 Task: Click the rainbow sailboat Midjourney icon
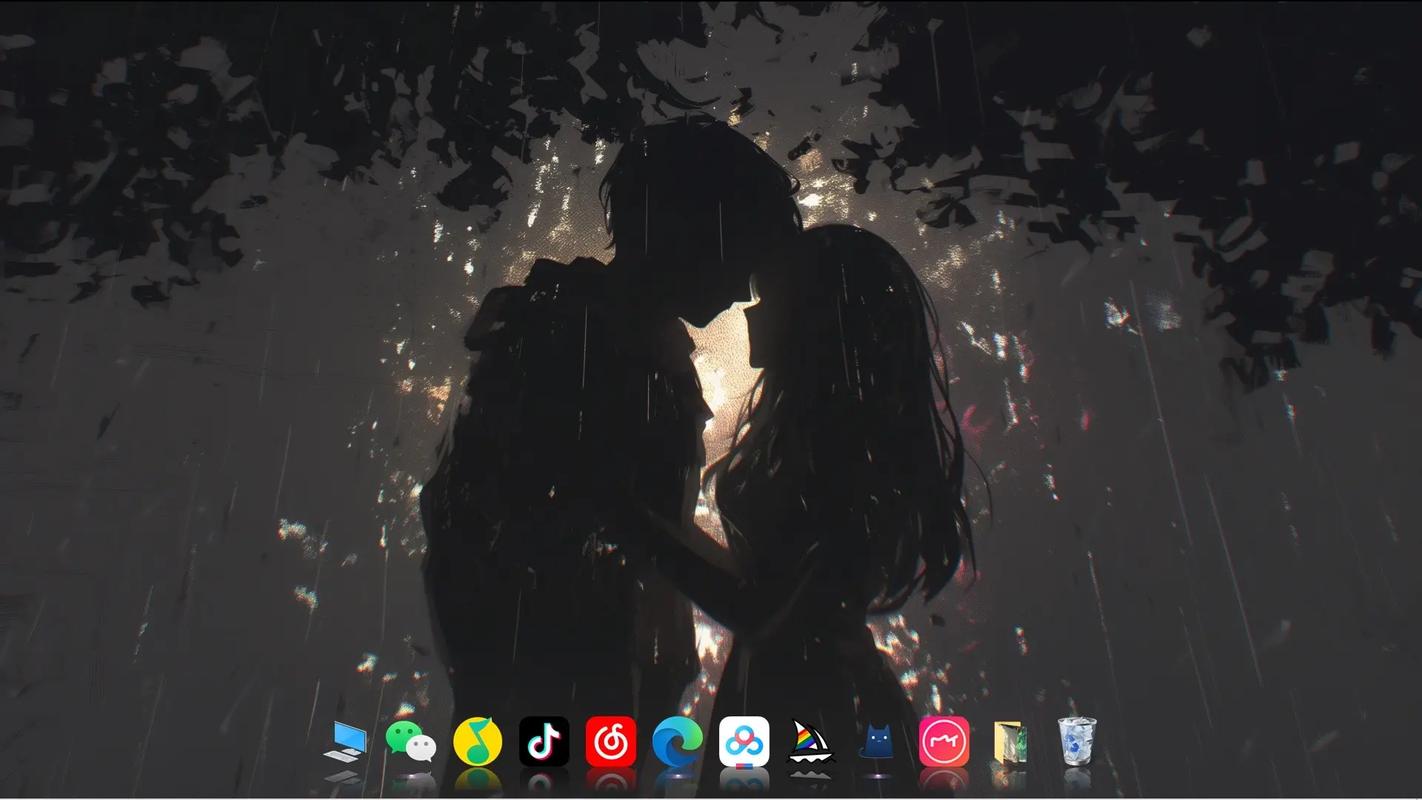(810, 742)
